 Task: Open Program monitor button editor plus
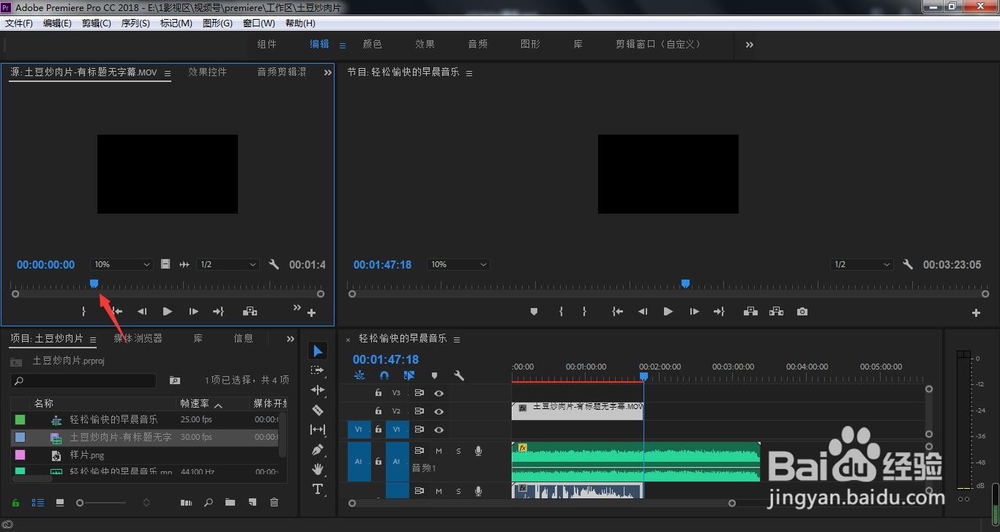pyautogui.click(x=976, y=313)
